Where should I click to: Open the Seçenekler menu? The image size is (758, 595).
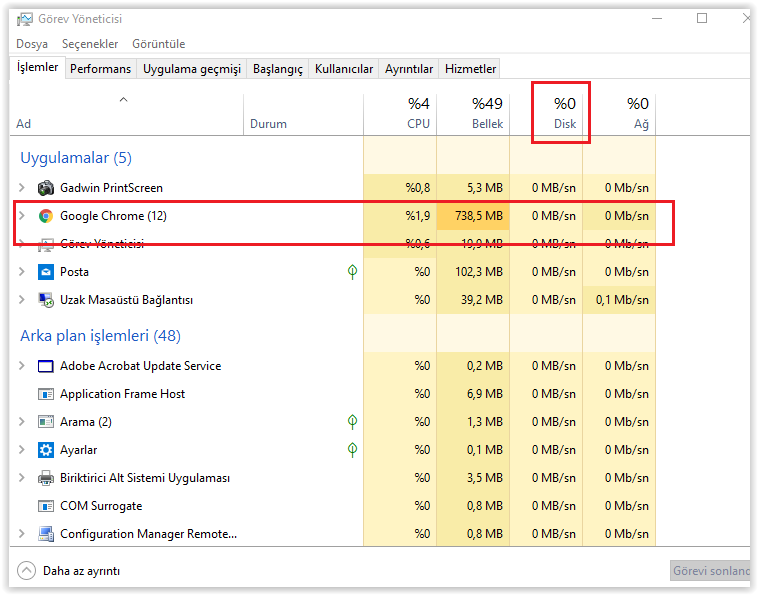[x=90, y=44]
